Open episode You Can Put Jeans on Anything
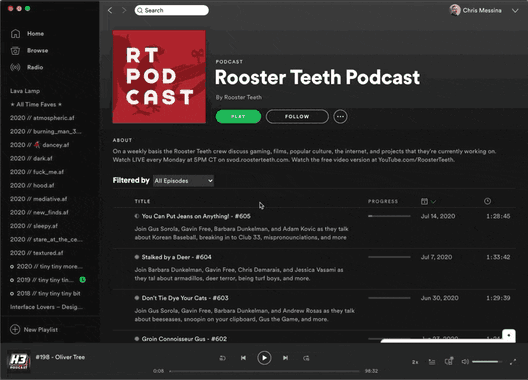Viewport: 528px width, 380px height. (x=196, y=216)
